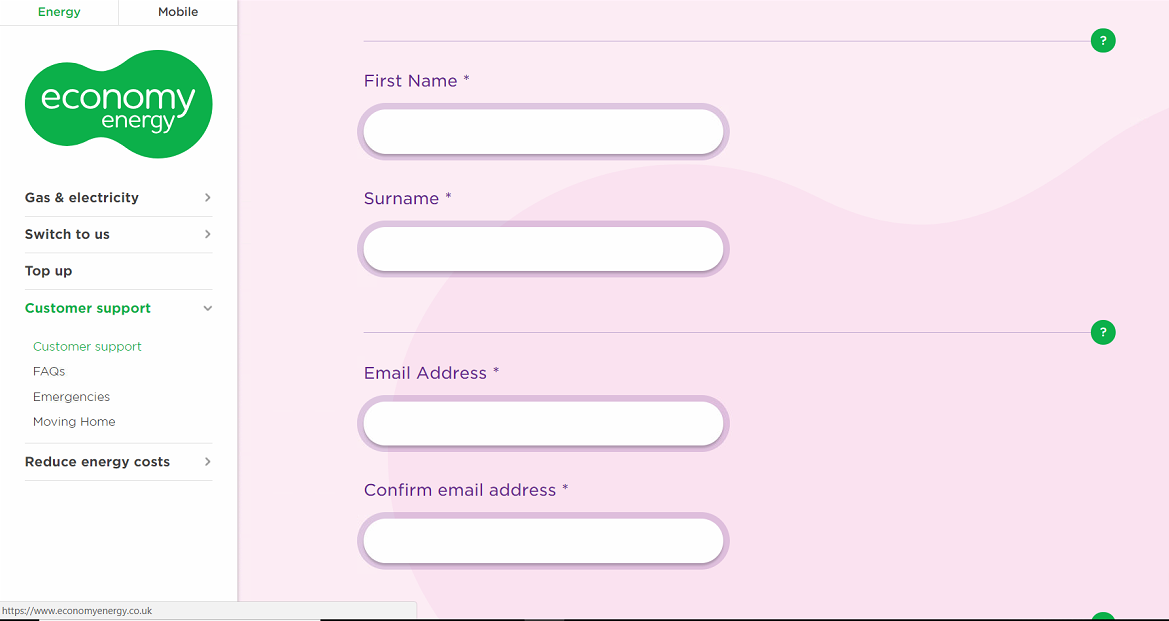This screenshot has width=1169, height=621.
Task: Click the Economy Energy logo
Action: (118, 104)
